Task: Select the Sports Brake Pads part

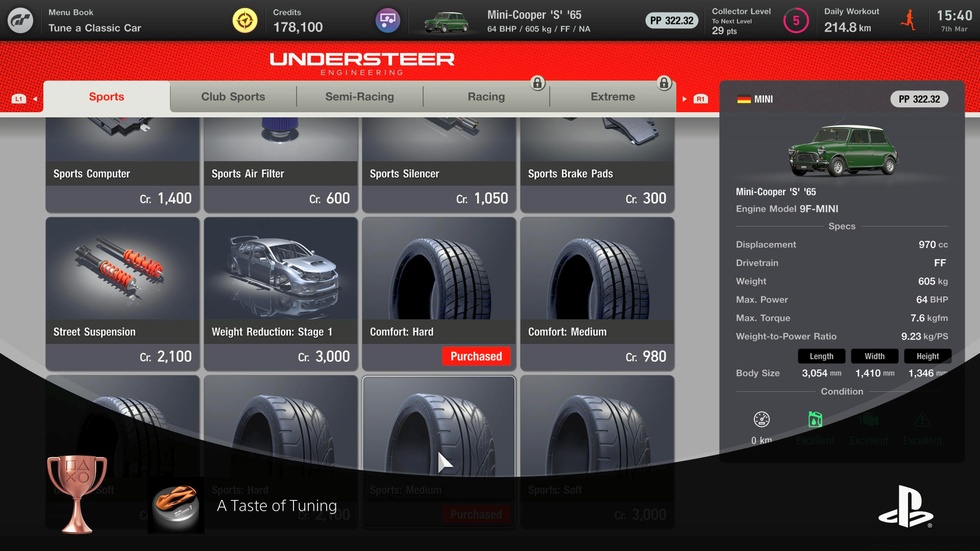Action: point(597,166)
